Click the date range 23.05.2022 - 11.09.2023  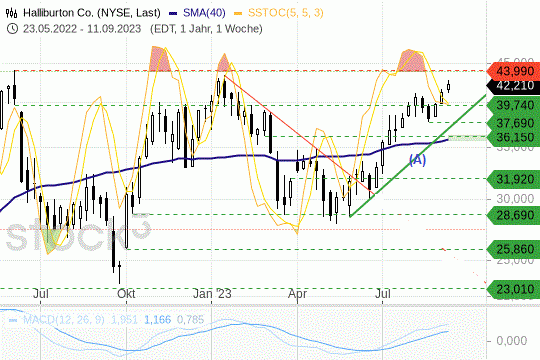point(82,29)
